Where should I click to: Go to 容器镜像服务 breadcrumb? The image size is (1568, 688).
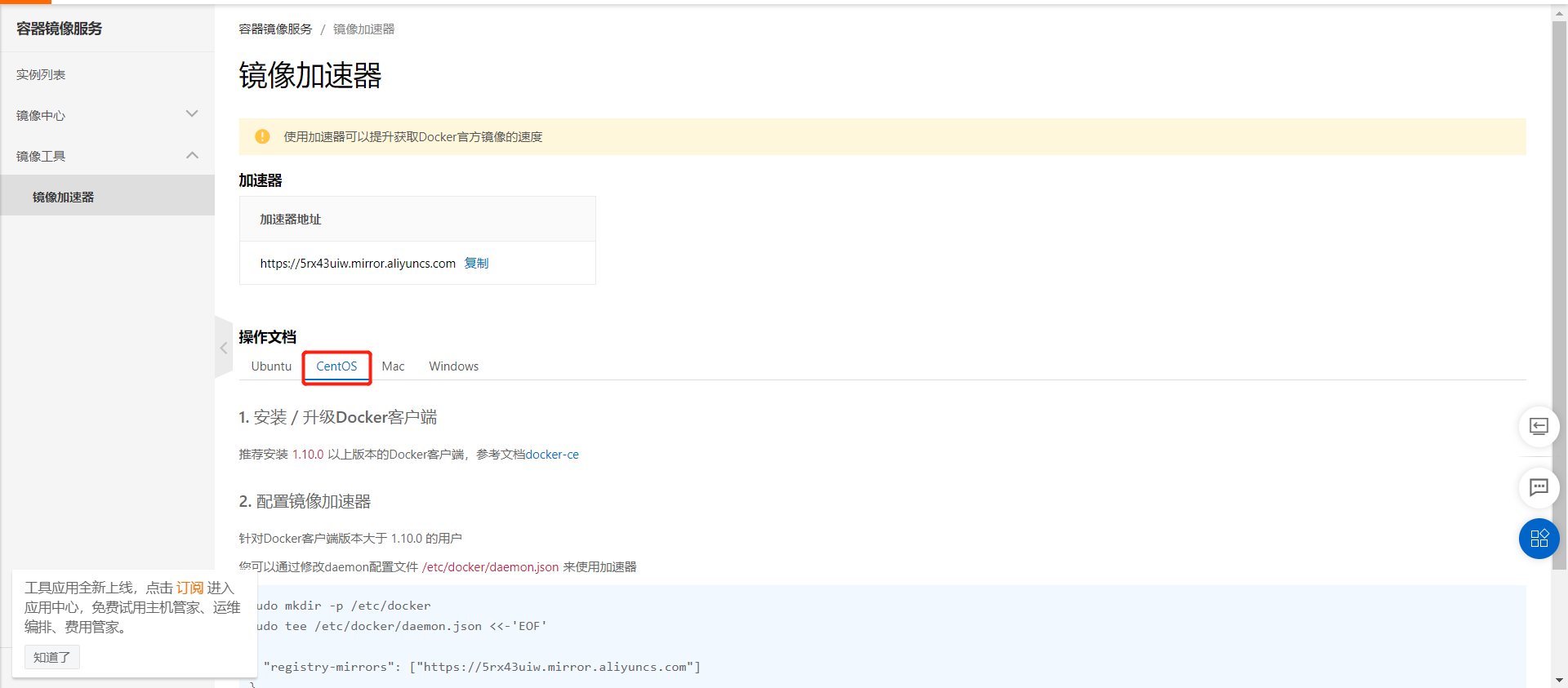point(275,29)
